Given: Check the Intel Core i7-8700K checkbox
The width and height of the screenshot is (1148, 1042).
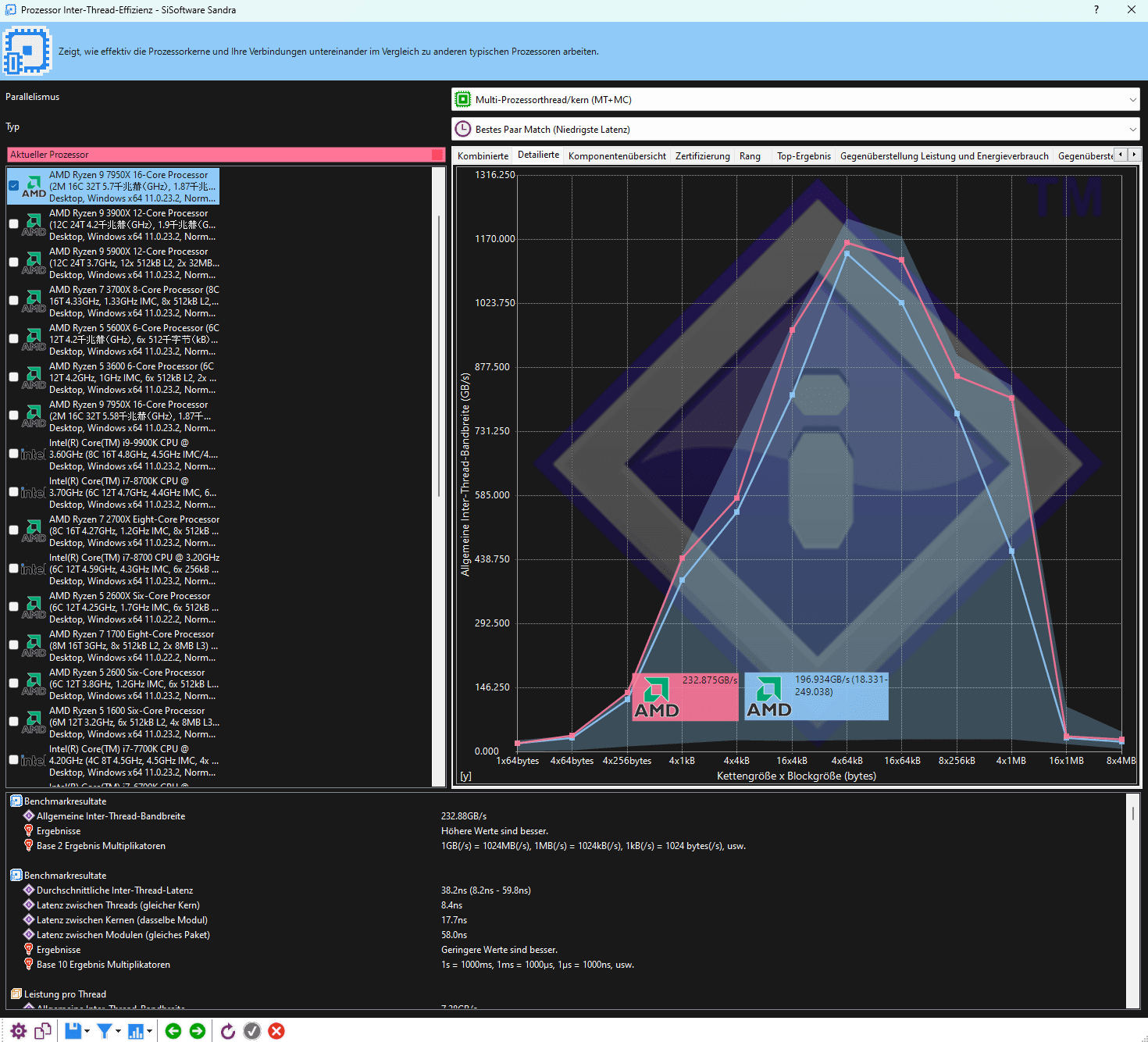Looking at the screenshot, I should [x=14, y=492].
